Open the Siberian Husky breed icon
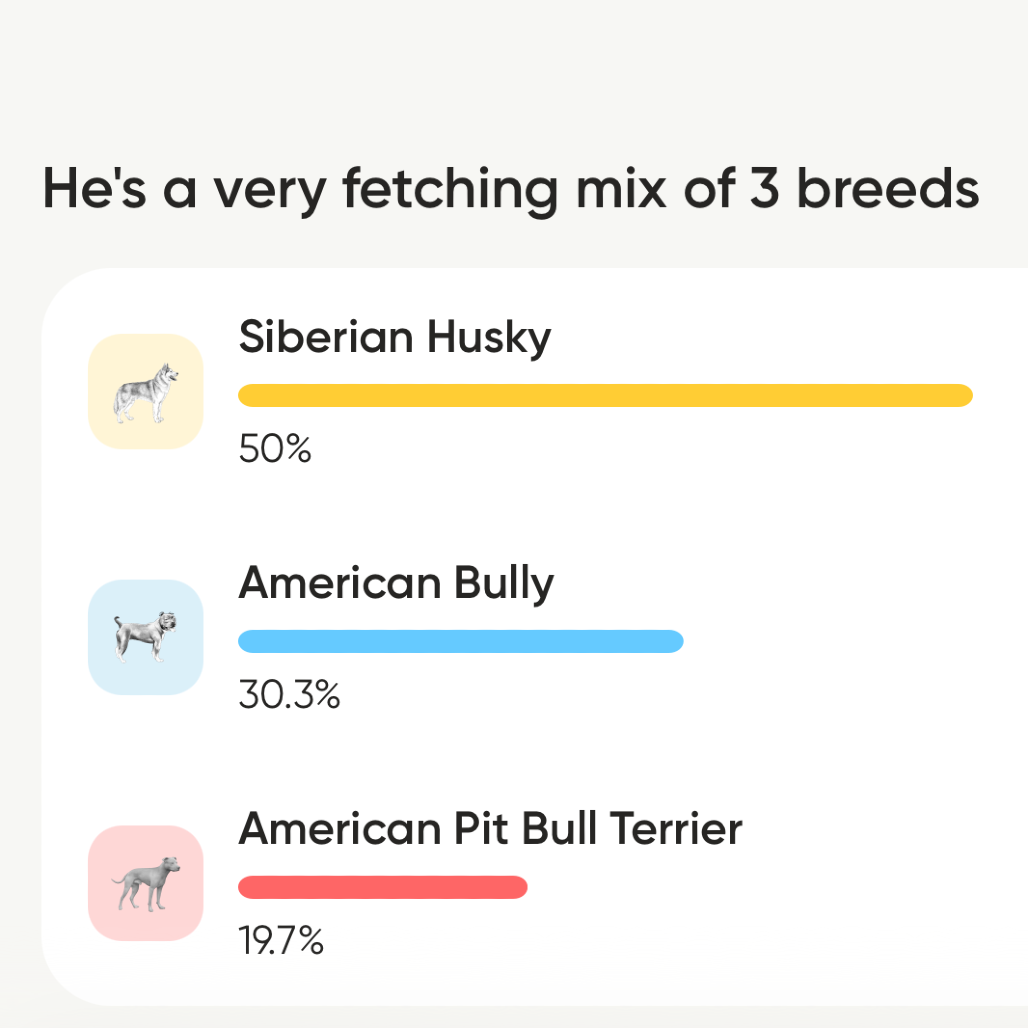1028x1028 pixels. [x=146, y=391]
